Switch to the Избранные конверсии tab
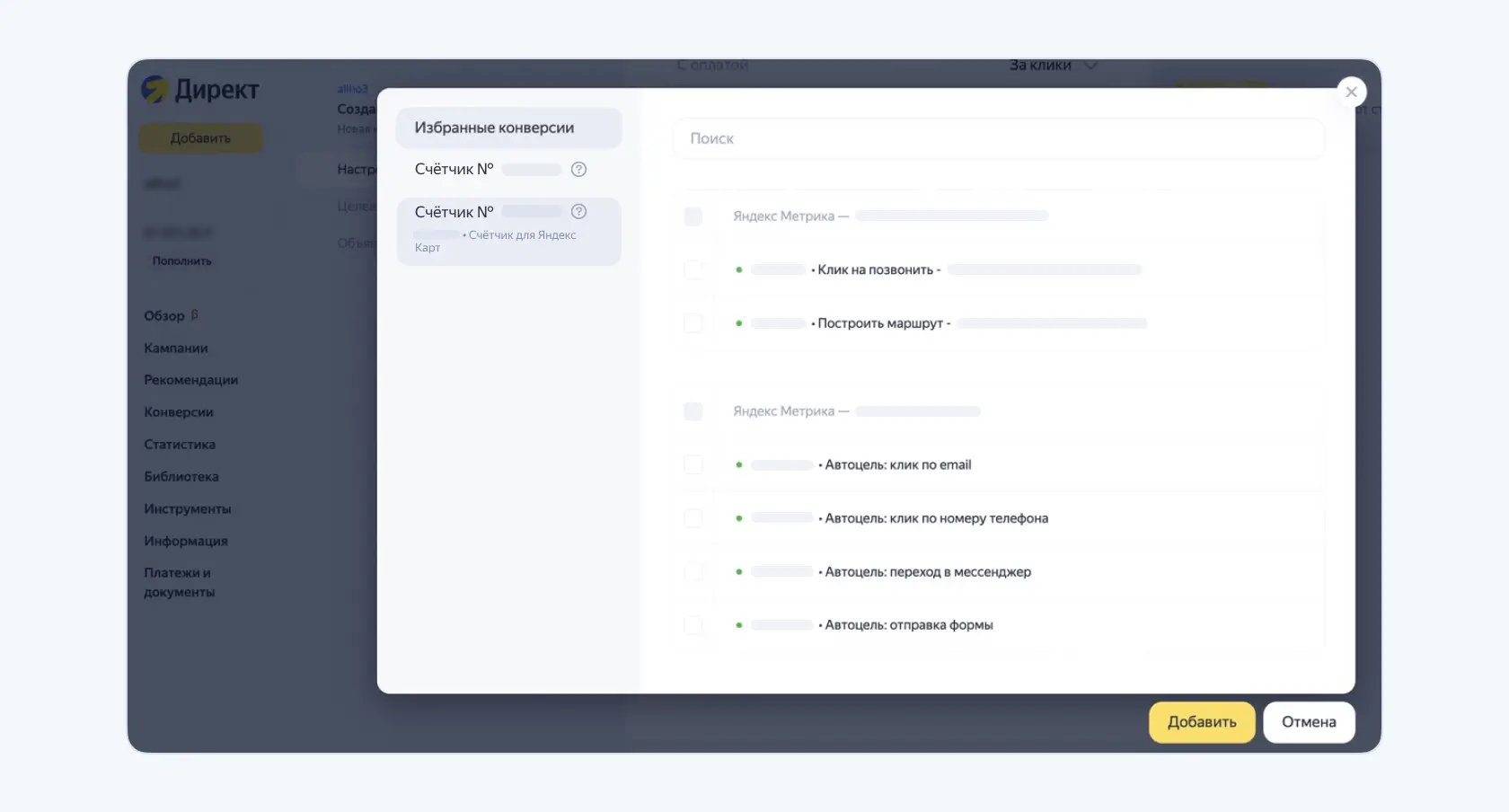This screenshot has height=812, width=1509. (x=508, y=128)
